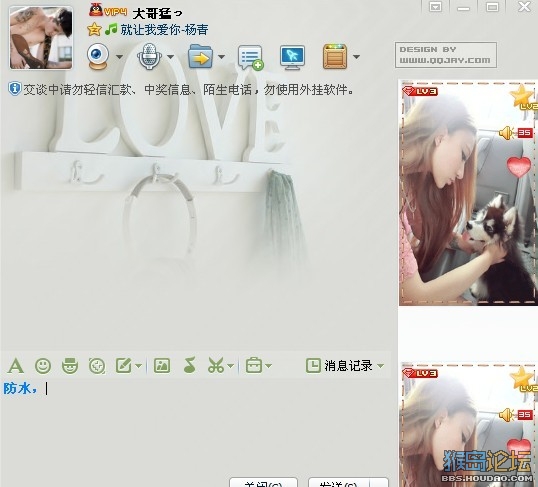Open the send options arrow beside 发送
538x487 pixels.
(379, 482)
